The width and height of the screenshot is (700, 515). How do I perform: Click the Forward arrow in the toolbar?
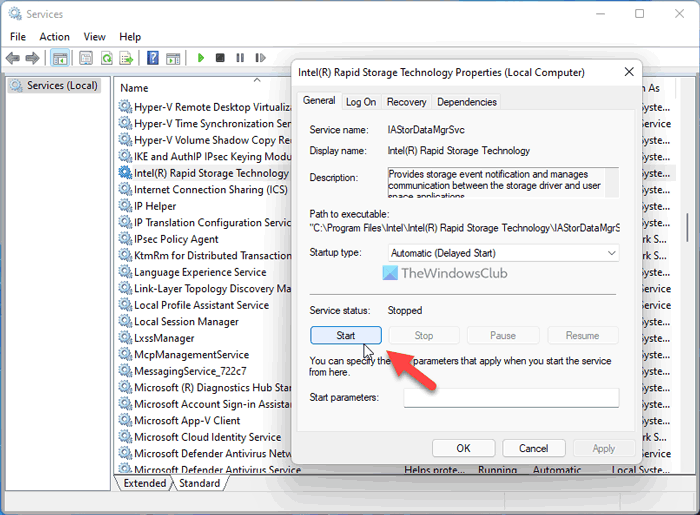click(x=32, y=58)
